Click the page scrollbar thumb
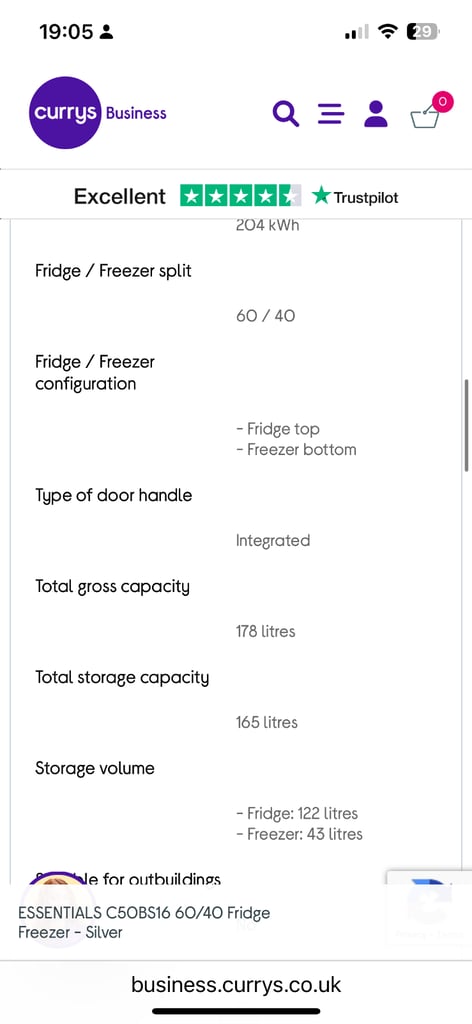 (467, 425)
